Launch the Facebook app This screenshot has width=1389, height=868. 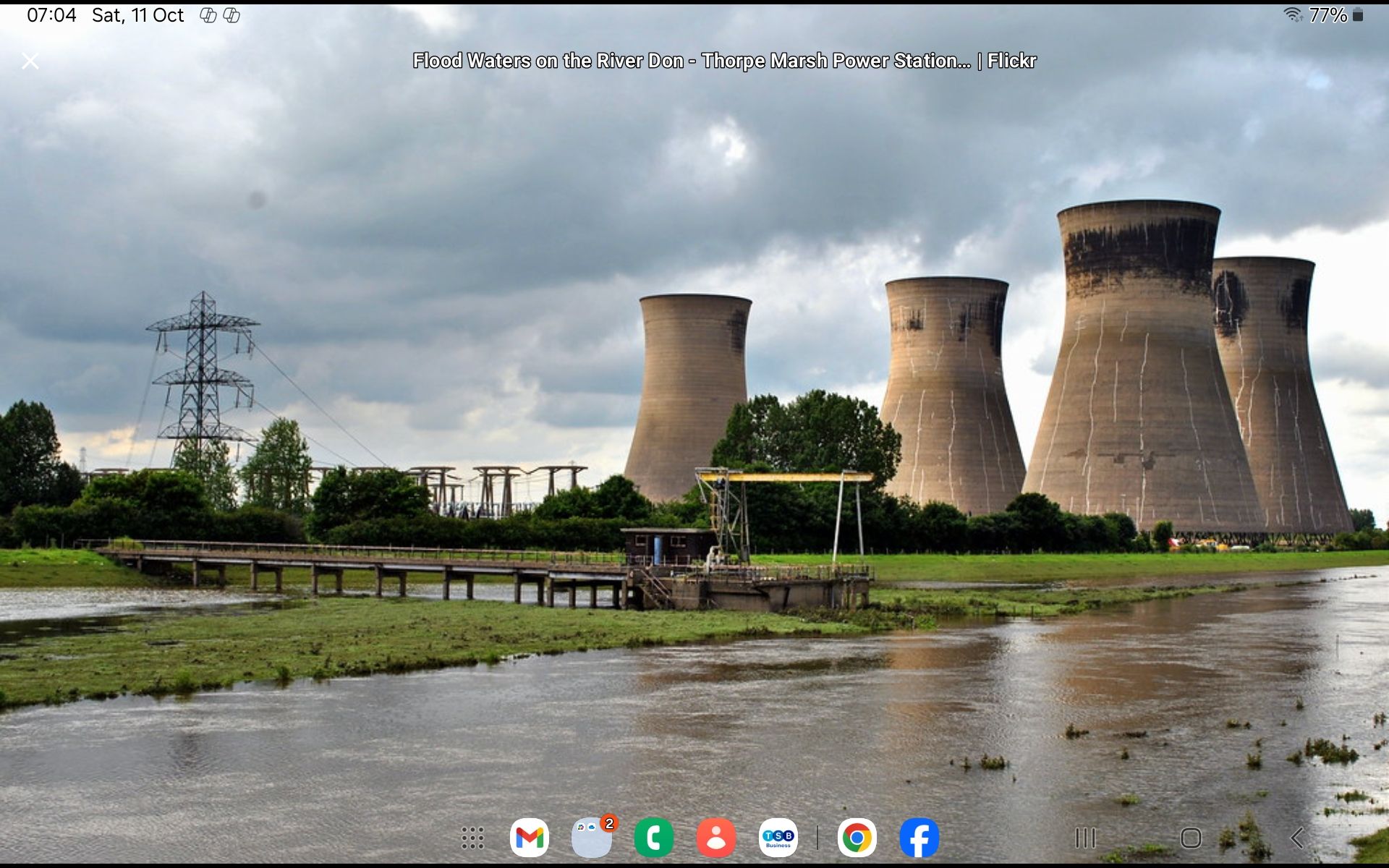tap(919, 838)
